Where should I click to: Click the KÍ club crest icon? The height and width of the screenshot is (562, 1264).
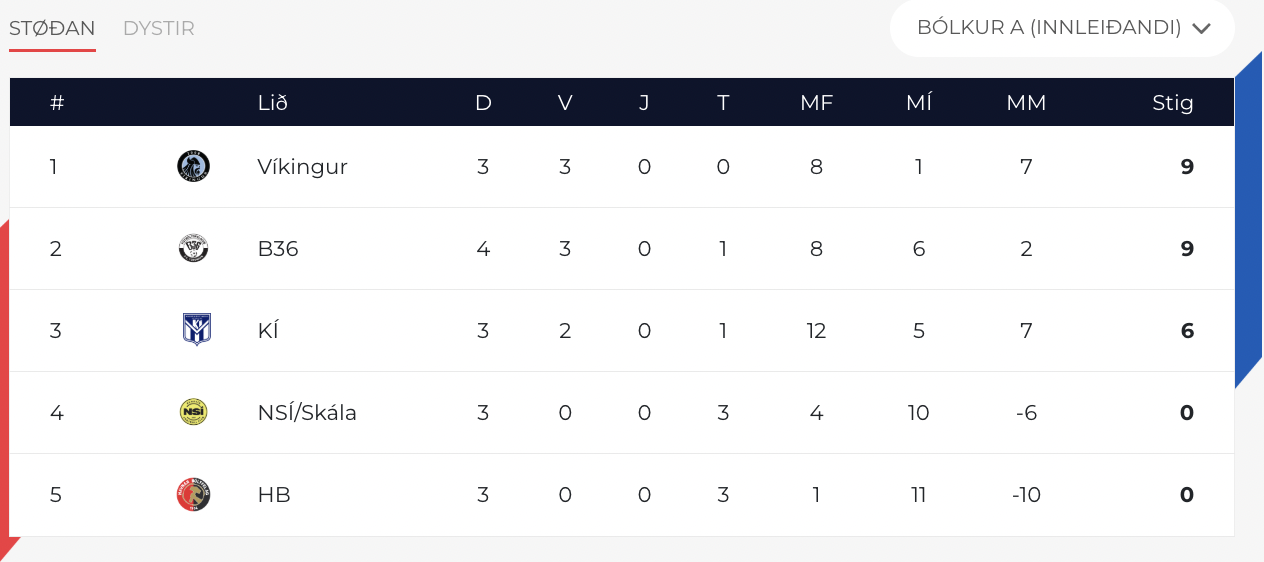click(196, 329)
